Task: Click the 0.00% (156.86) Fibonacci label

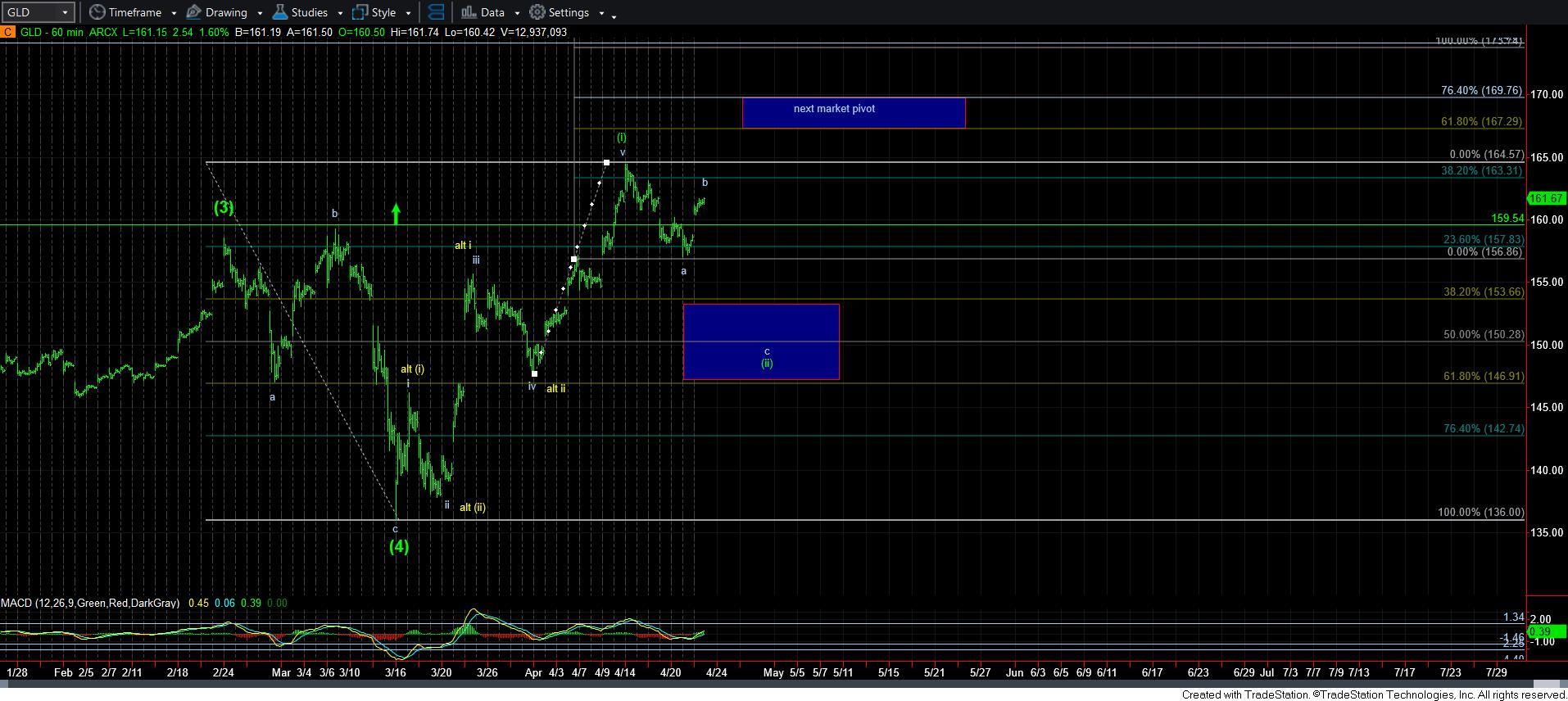Action: click(x=1484, y=251)
